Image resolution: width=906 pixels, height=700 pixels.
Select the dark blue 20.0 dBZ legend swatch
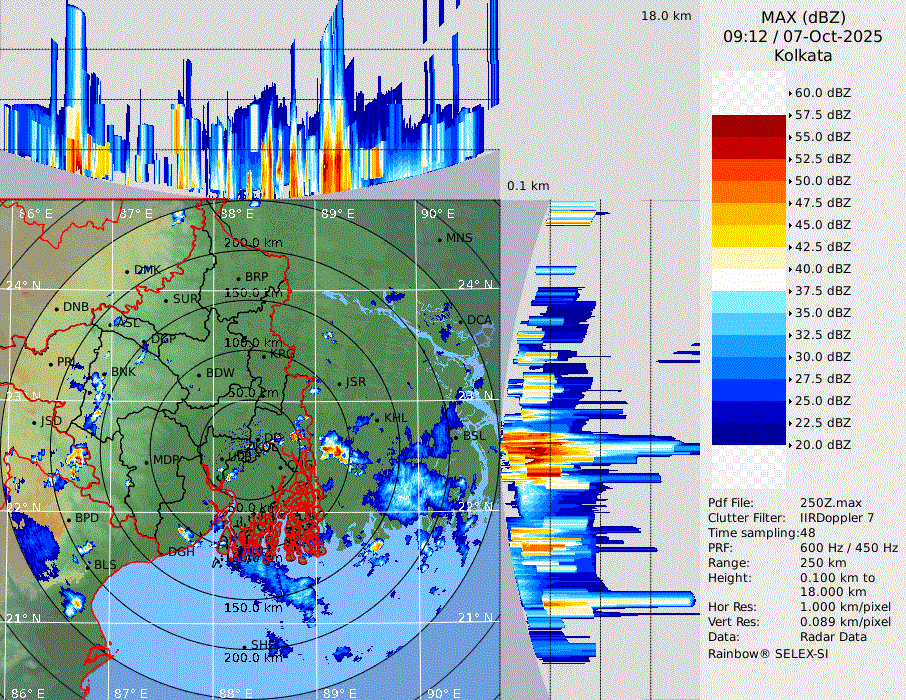pos(749,433)
